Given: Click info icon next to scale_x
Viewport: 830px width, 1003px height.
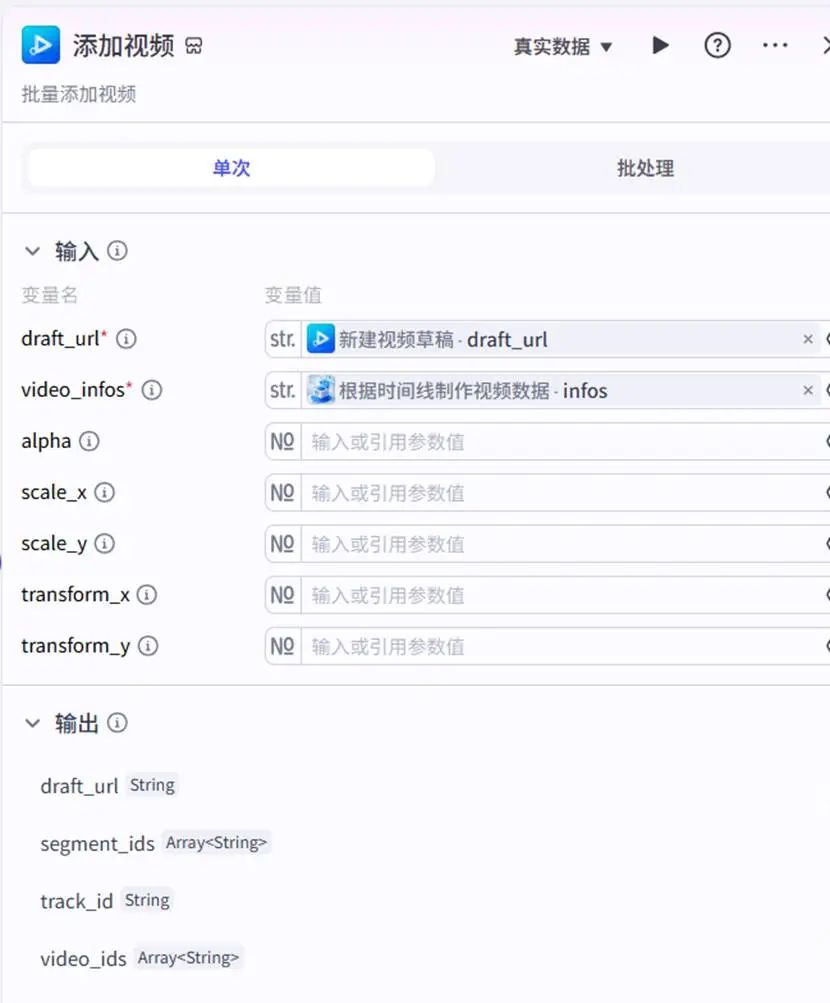Looking at the screenshot, I should 104,492.
